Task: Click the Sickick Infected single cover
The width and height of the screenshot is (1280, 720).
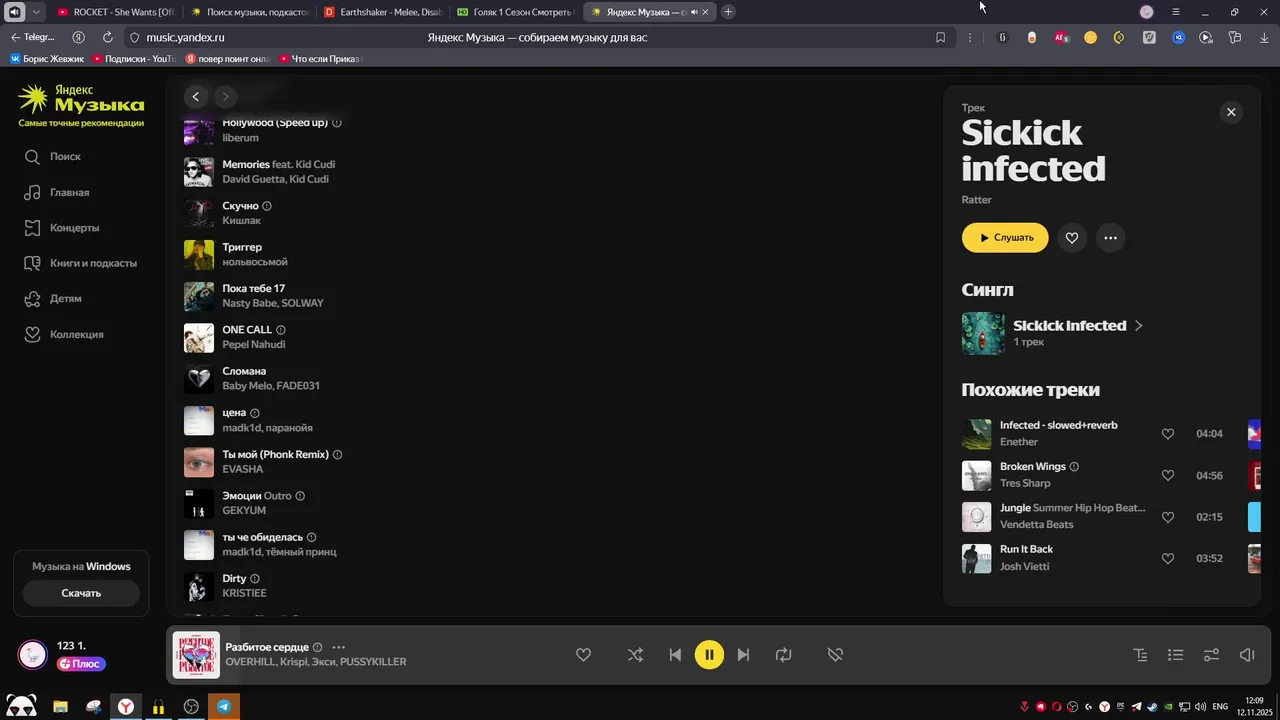Action: (983, 334)
